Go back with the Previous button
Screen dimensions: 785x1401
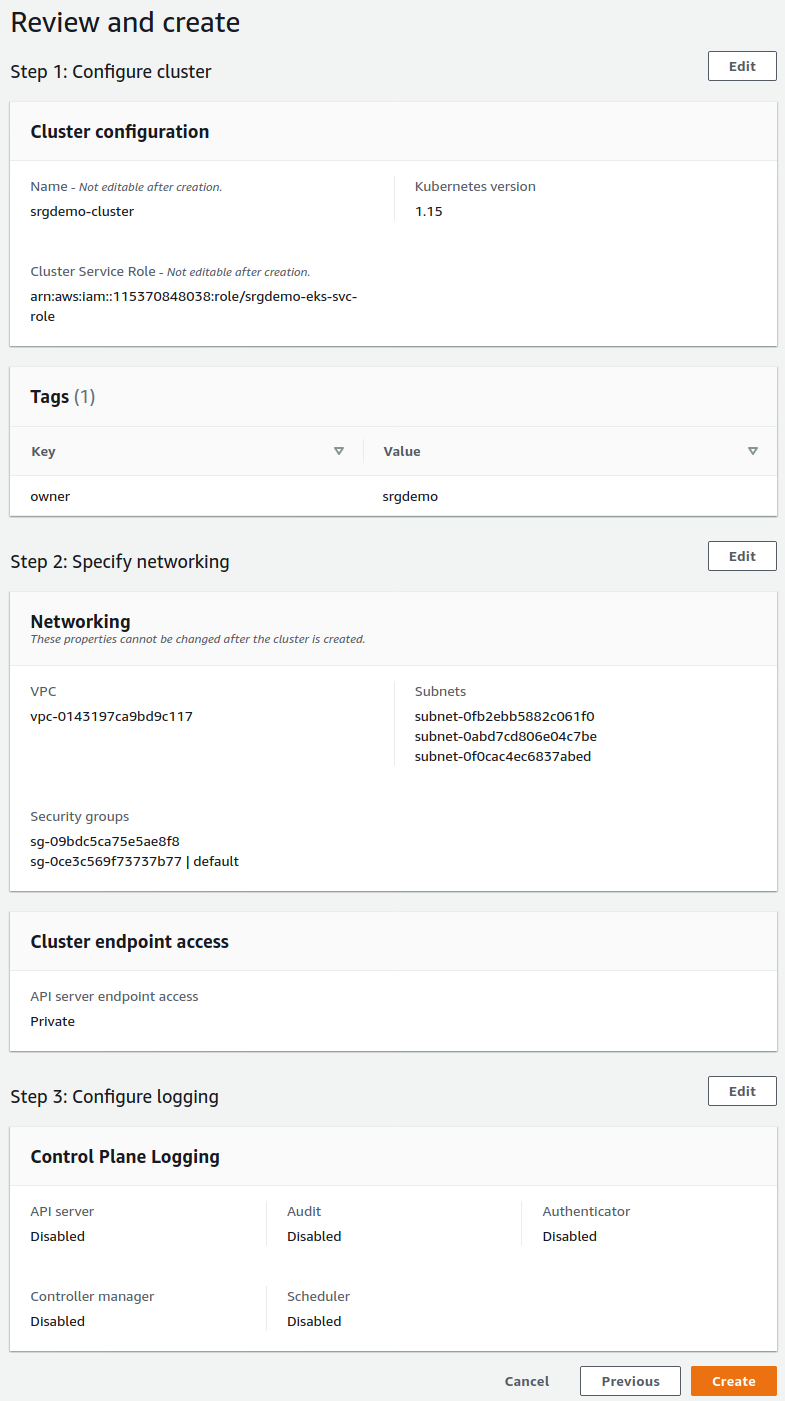pos(630,1381)
